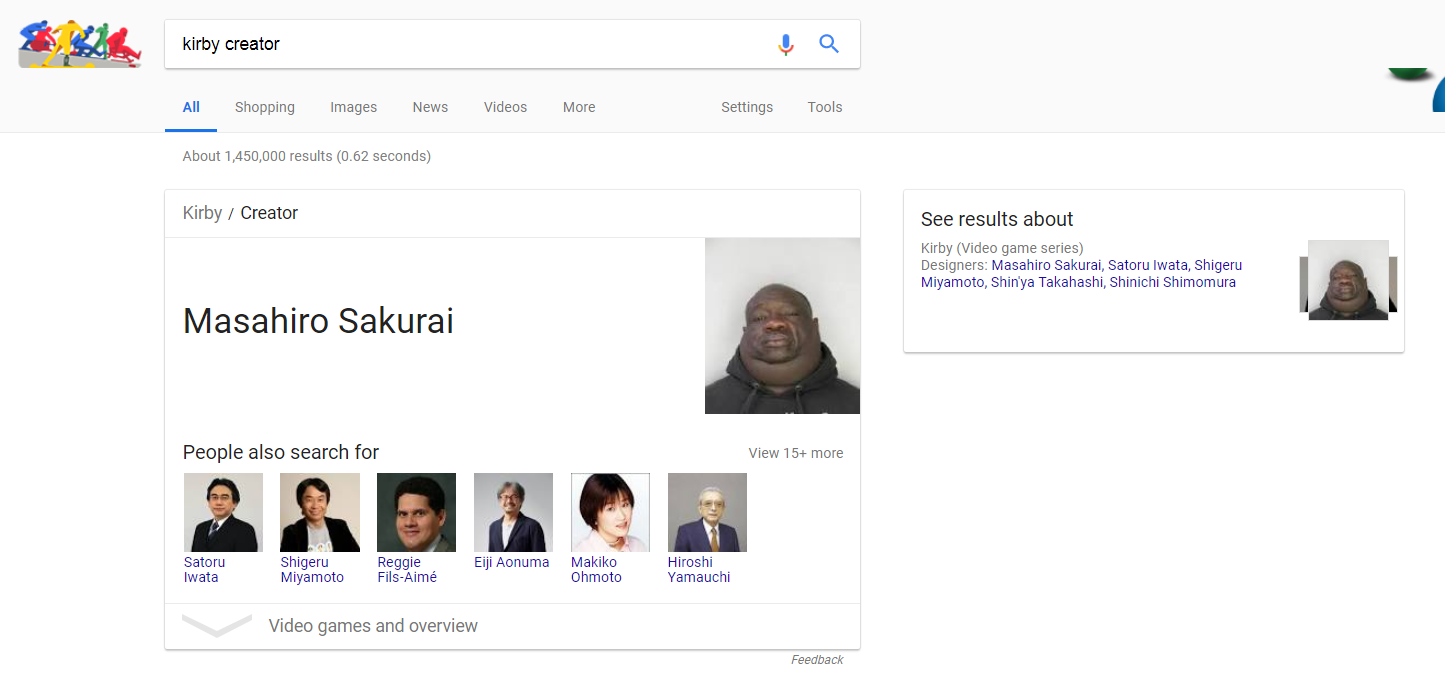
Task: Click the Eiji Aonuma name link
Action: click(512, 562)
